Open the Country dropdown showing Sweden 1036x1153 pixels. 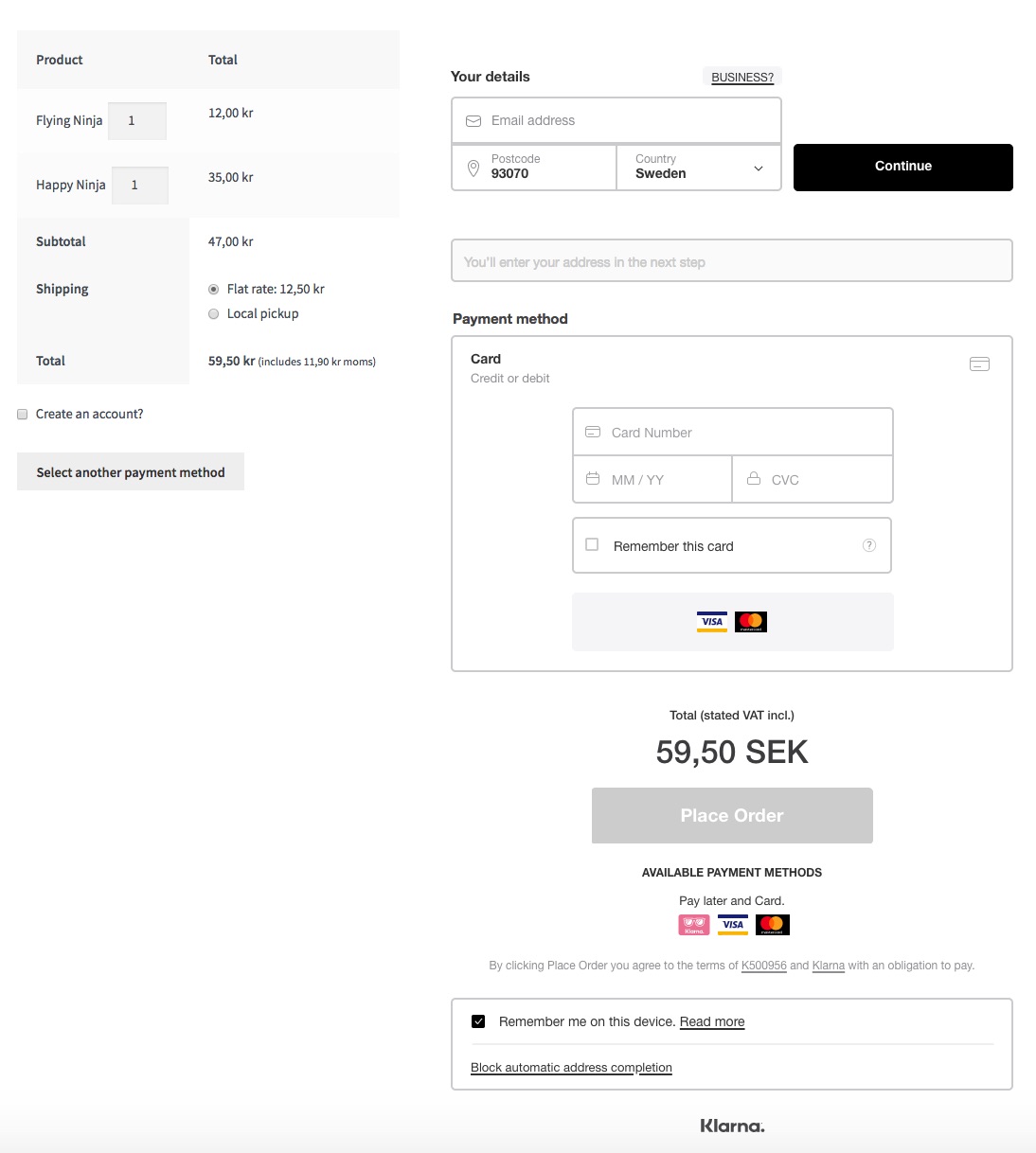[698, 168]
